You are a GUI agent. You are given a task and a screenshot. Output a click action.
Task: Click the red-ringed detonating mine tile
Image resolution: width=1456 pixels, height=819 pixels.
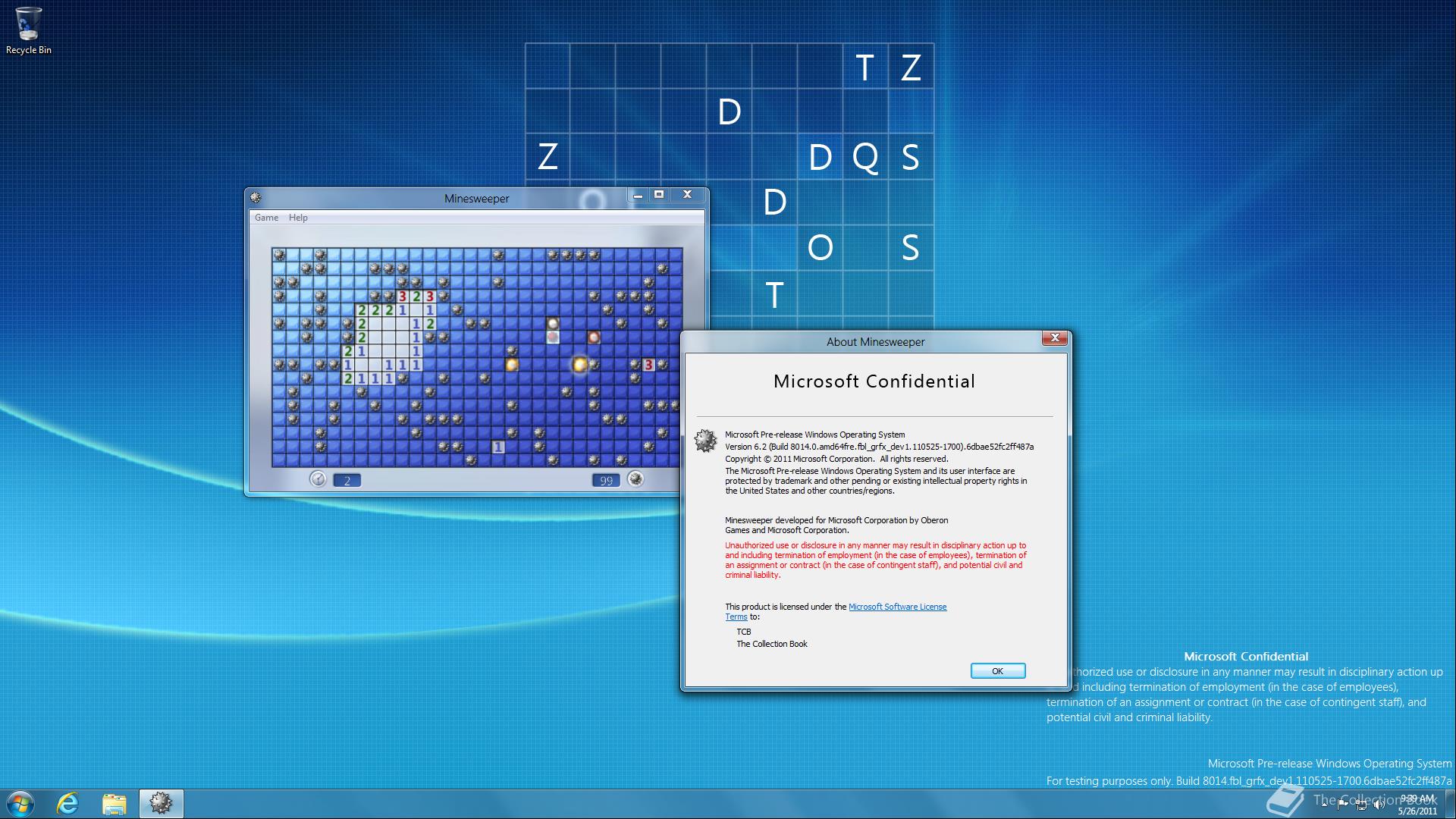click(x=594, y=337)
